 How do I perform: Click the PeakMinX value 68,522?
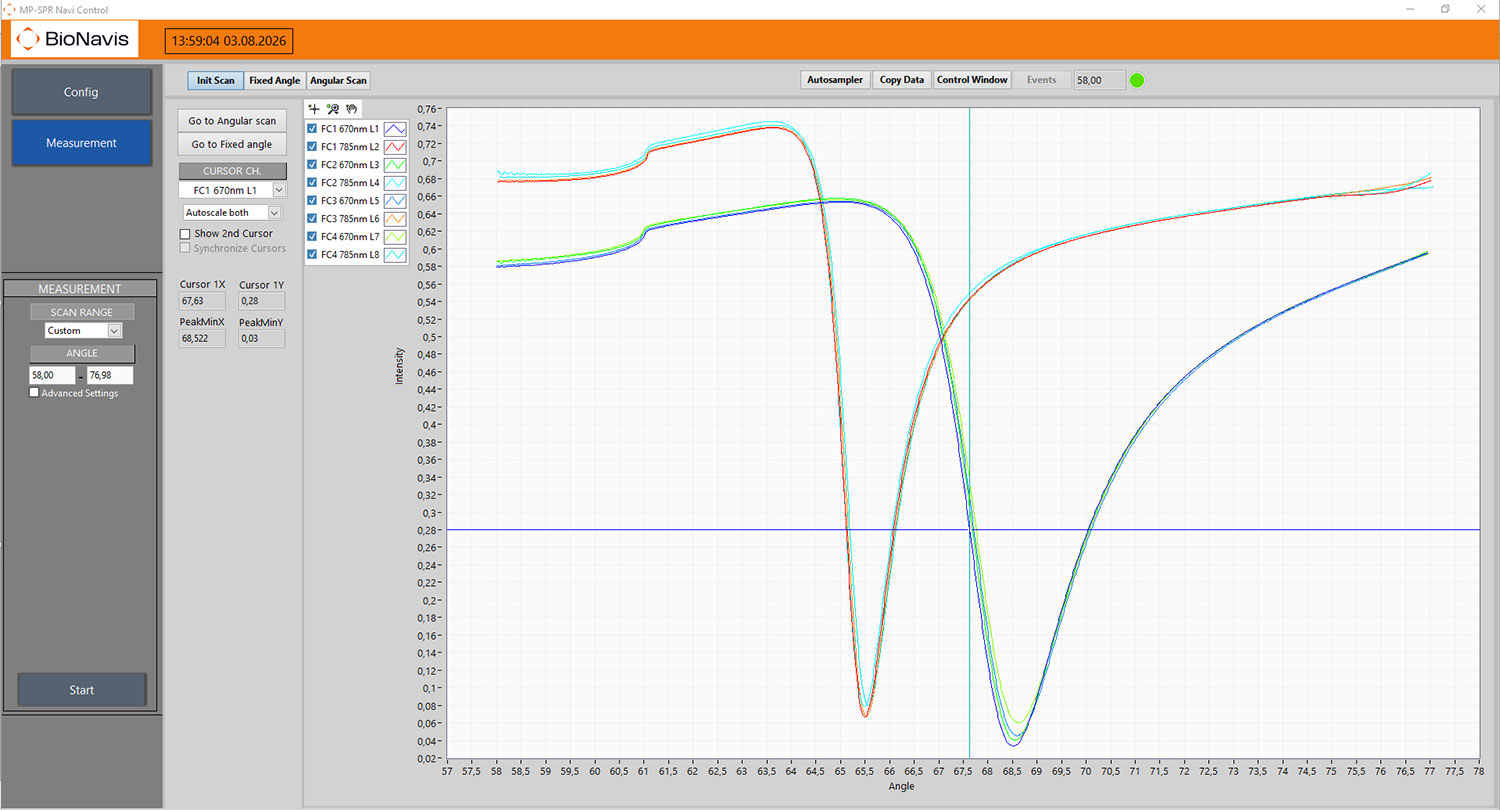(x=202, y=339)
